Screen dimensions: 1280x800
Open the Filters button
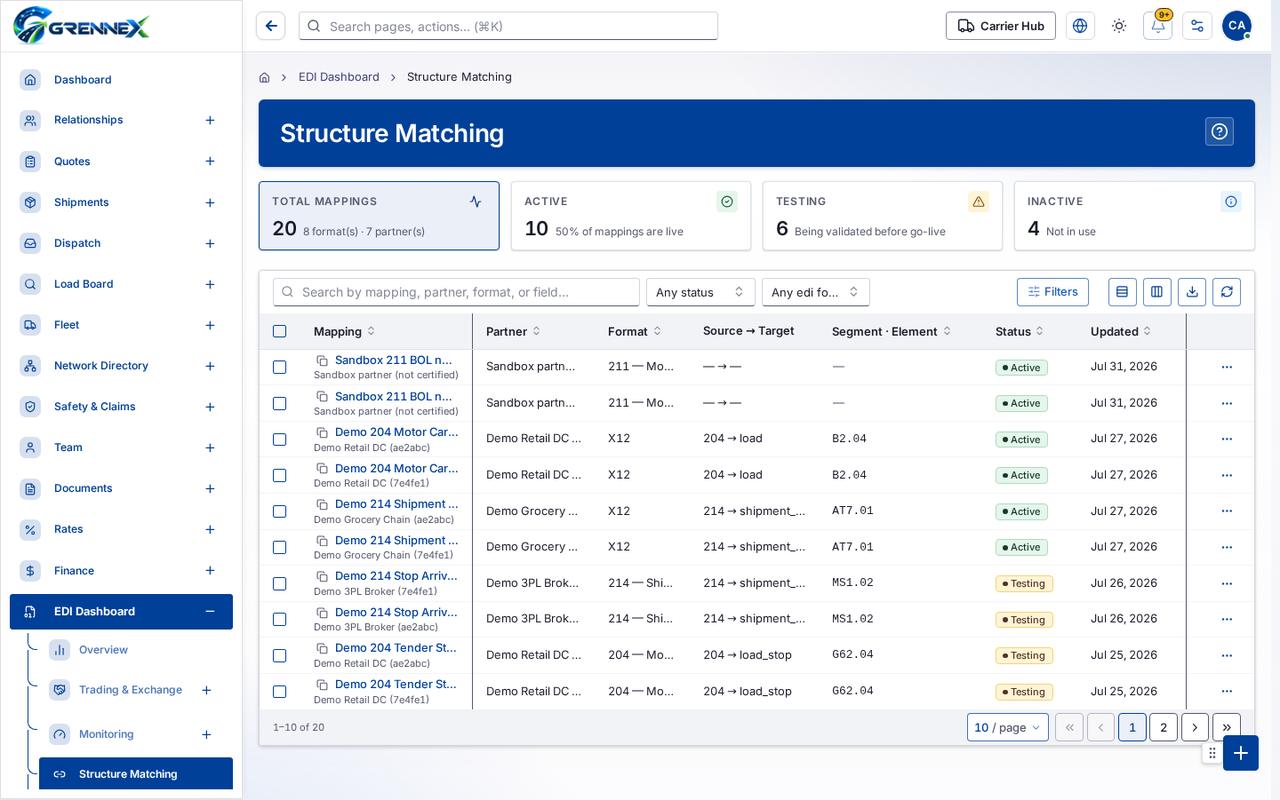click(1052, 292)
